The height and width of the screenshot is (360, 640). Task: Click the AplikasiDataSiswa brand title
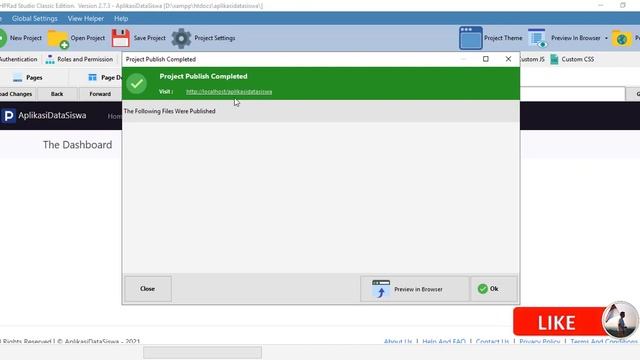52,116
